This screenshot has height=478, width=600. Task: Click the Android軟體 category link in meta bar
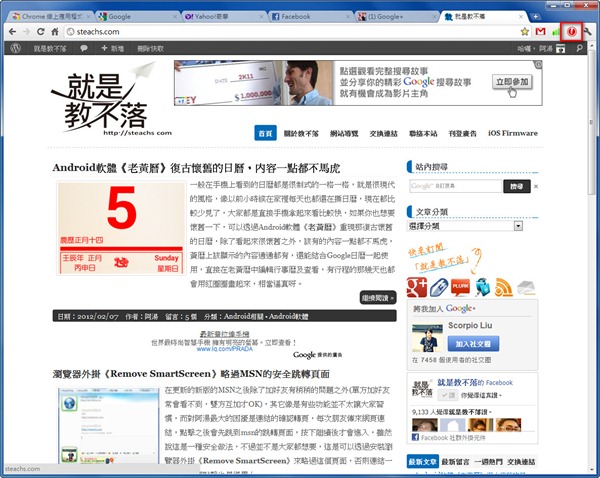click(289, 316)
